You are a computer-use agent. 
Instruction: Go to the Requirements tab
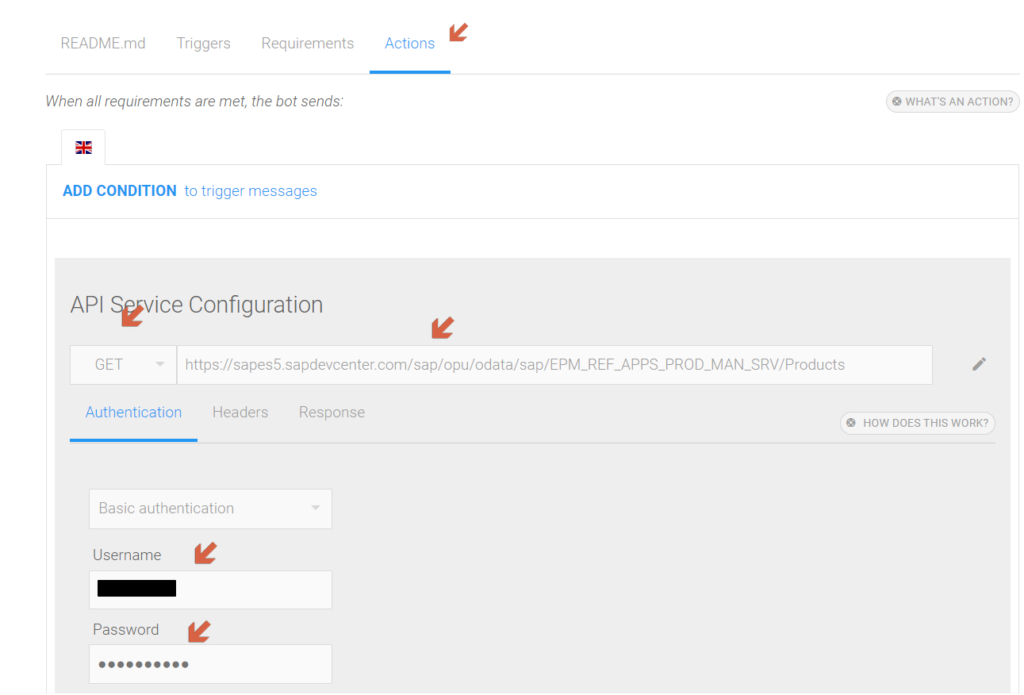point(308,43)
